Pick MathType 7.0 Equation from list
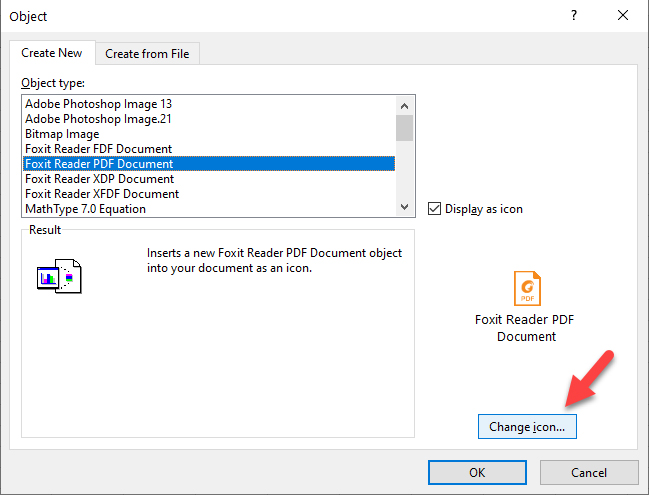The width and height of the screenshot is (649, 495). [x=209, y=209]
